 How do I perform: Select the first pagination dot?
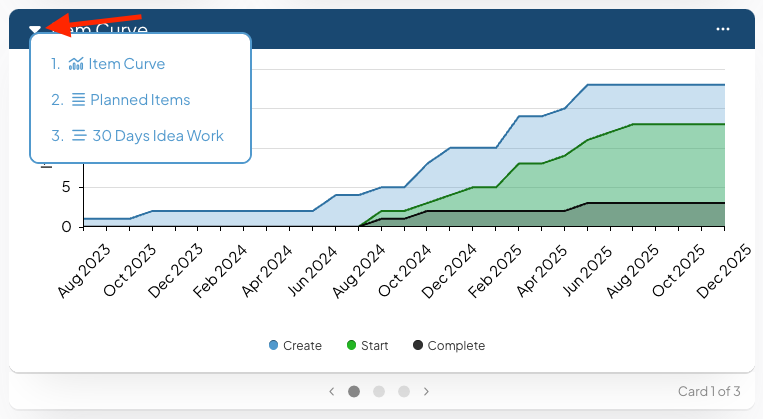[354, 391]
